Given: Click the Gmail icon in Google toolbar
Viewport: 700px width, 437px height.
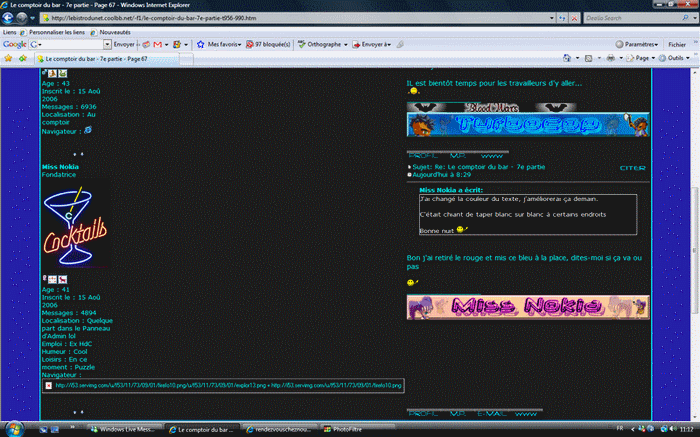Looking at the screenshot, I should point(157,44).
